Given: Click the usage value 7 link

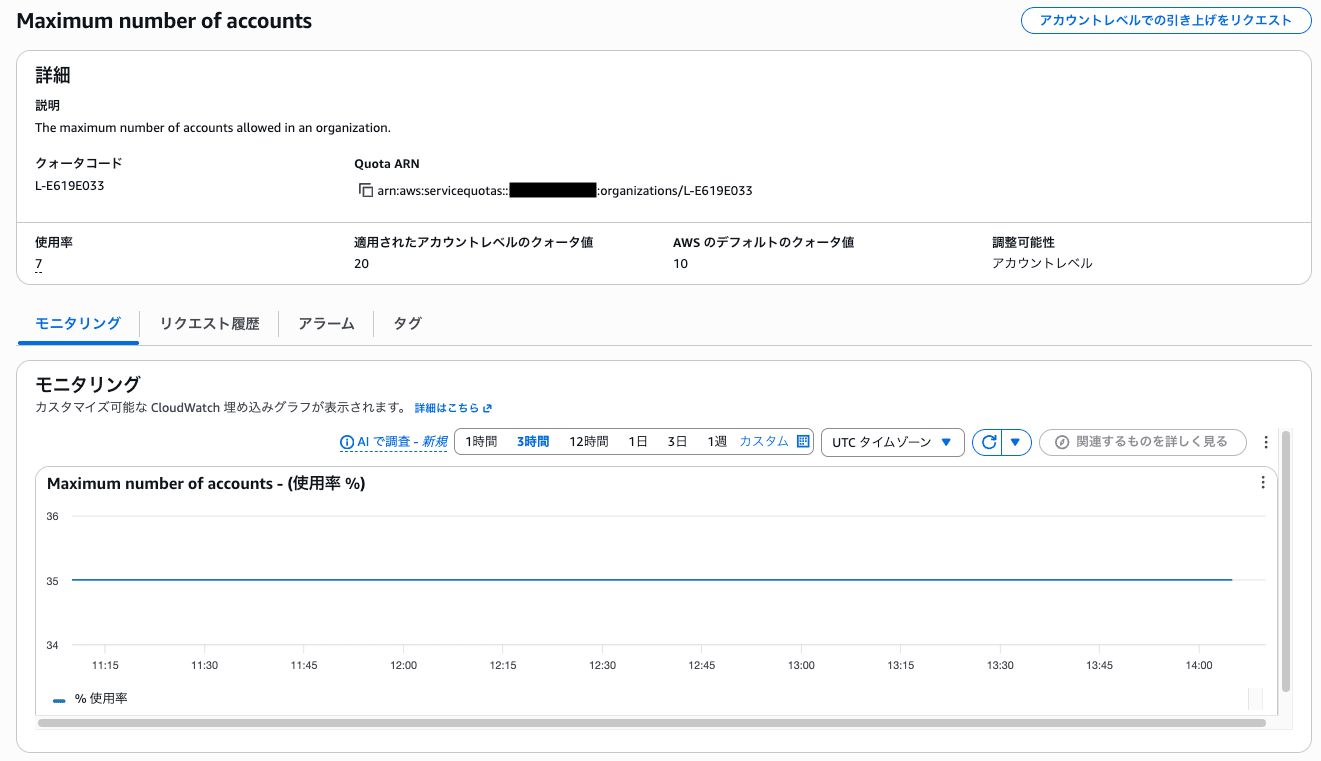Looking at the screenshot, I should tap(39, 264).
